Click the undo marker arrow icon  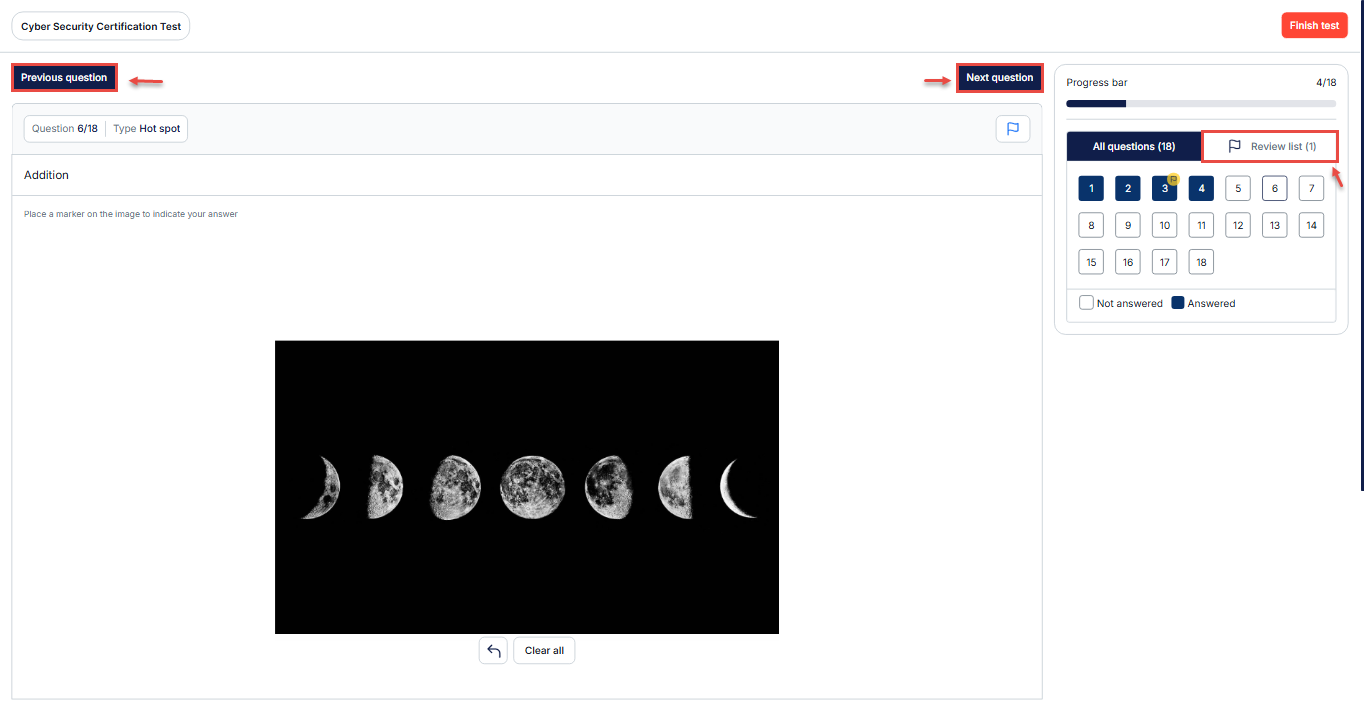point(493,651)
